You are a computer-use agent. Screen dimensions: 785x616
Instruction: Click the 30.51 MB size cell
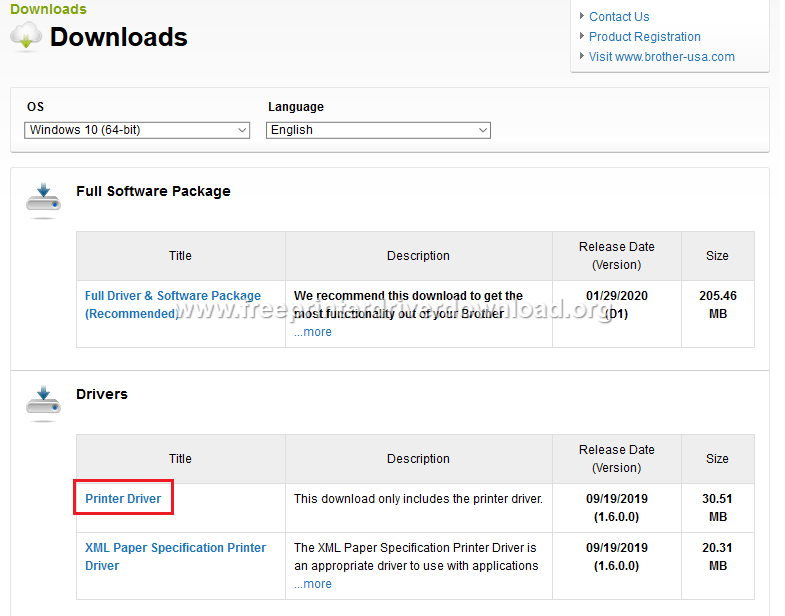click(717, 507)
